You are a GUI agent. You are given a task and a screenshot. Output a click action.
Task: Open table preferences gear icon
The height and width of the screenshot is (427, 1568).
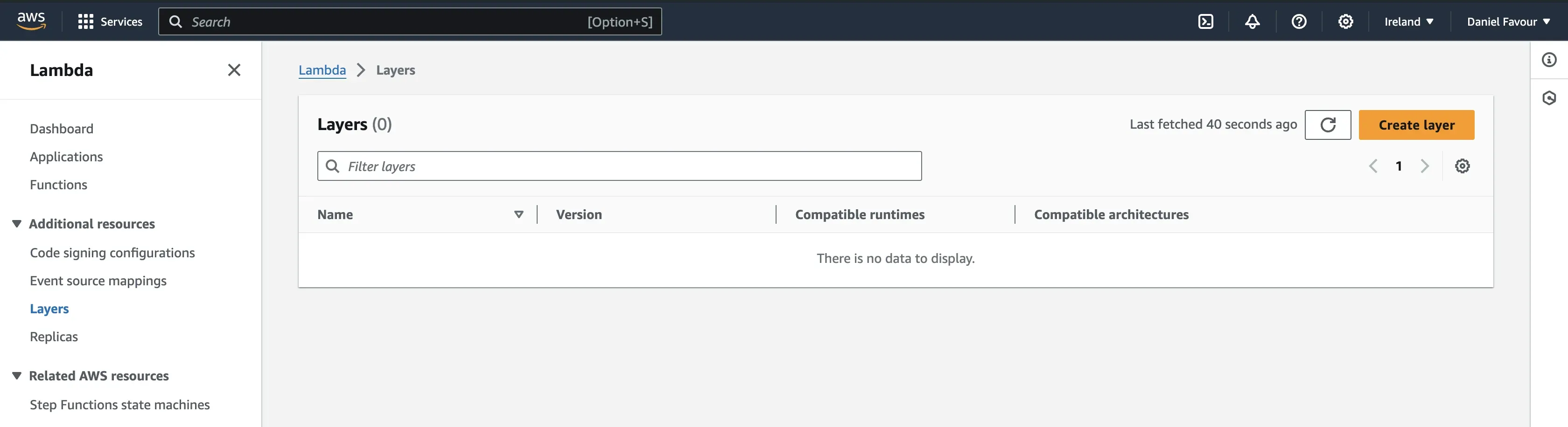click(1462, 166)
